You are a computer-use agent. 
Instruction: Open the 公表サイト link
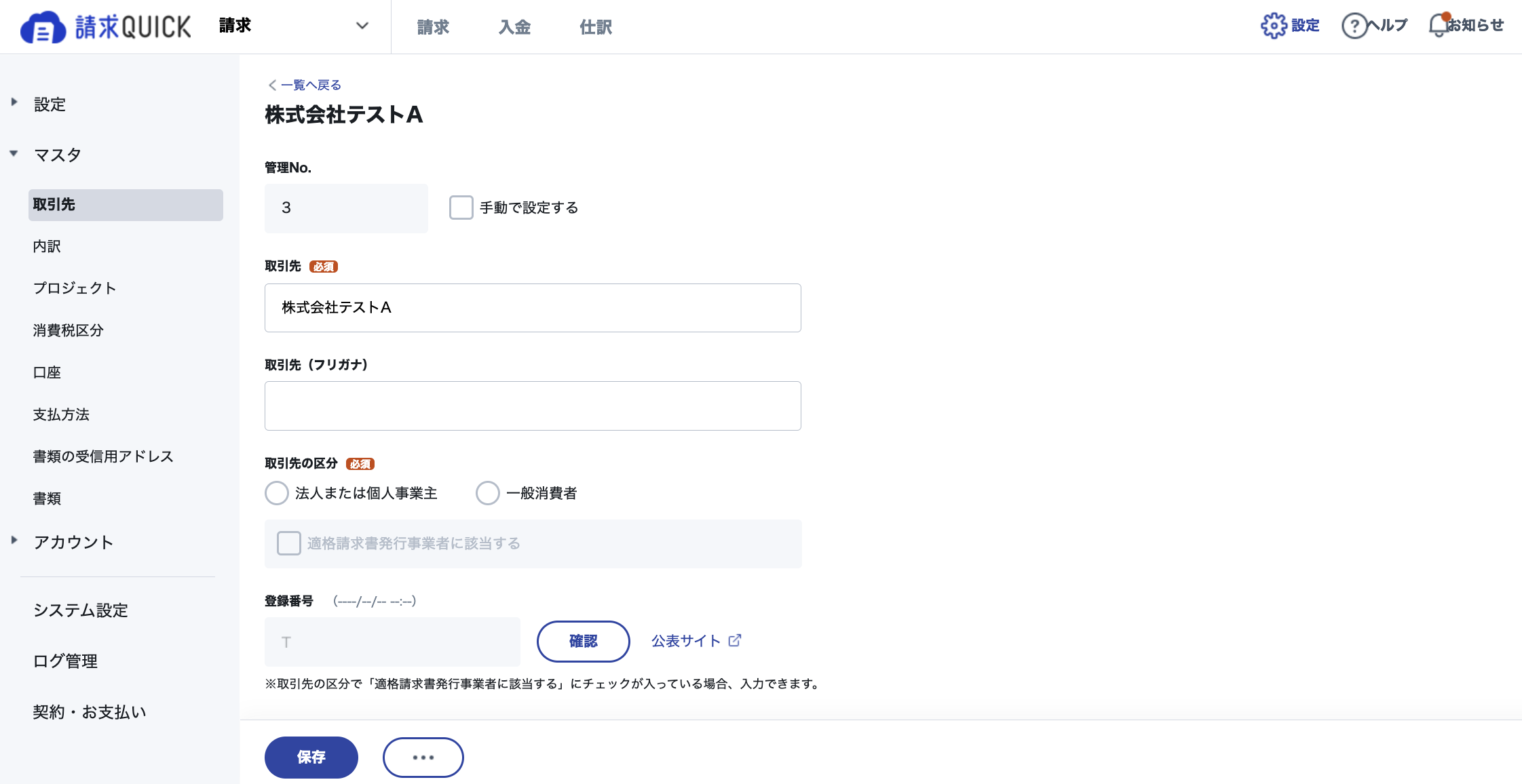click(x=686, y=641)
